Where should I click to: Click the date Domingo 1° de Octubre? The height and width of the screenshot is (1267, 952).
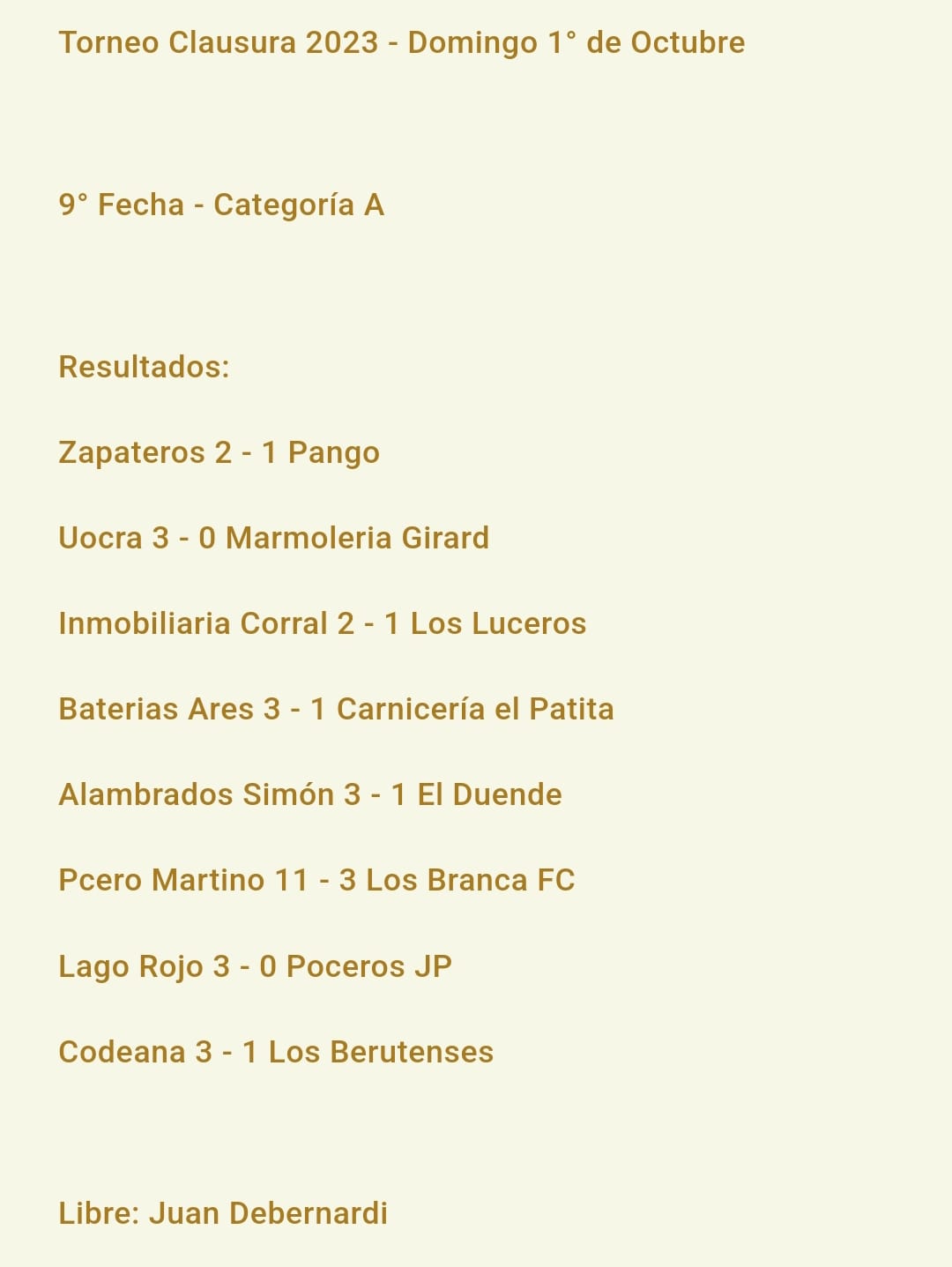pos(576,42)
